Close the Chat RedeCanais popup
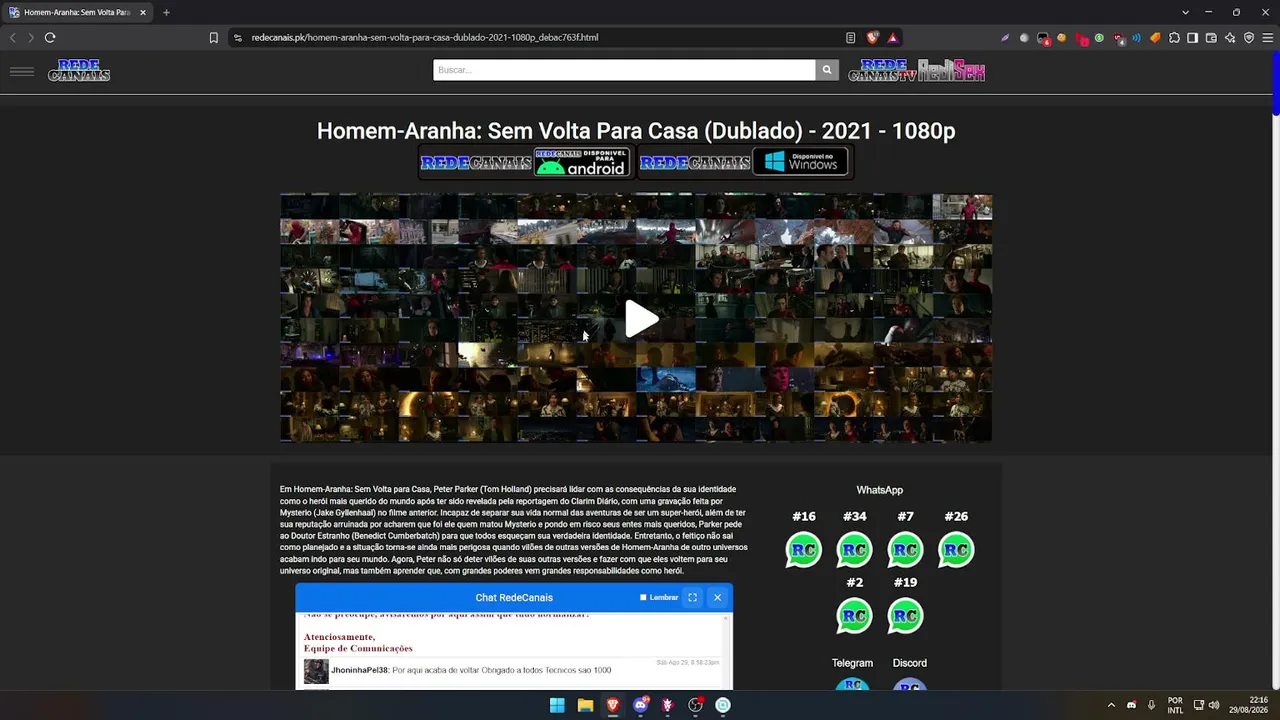The width and height of the screenshot is (1280, 720). click(x=717, y=598)
